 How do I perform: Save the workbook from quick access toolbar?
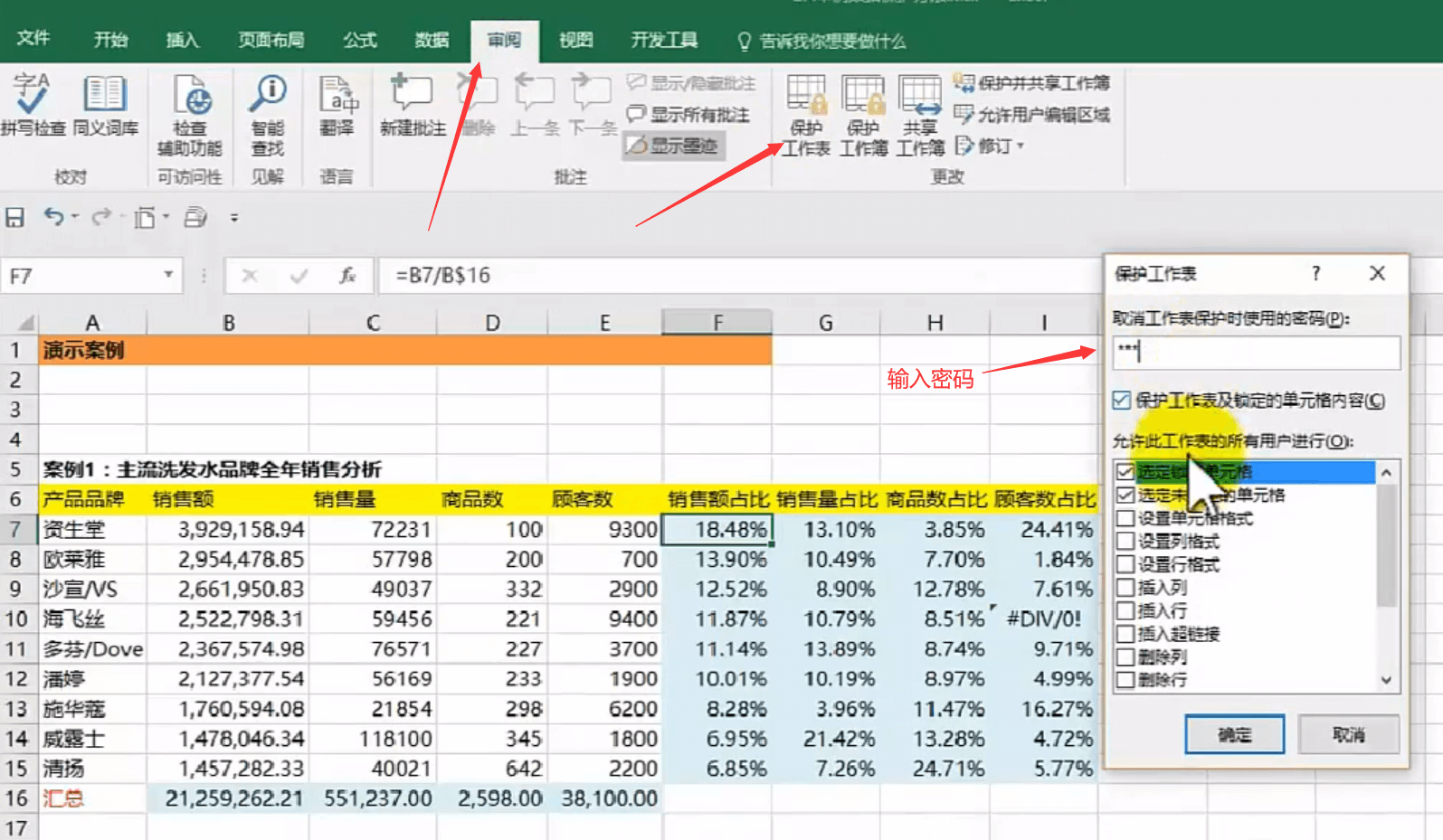pyautogui.click(x=14, y=217)
